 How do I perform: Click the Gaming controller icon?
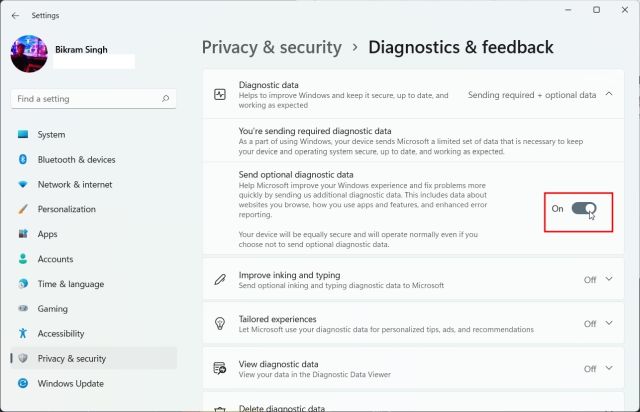point(22,309)
